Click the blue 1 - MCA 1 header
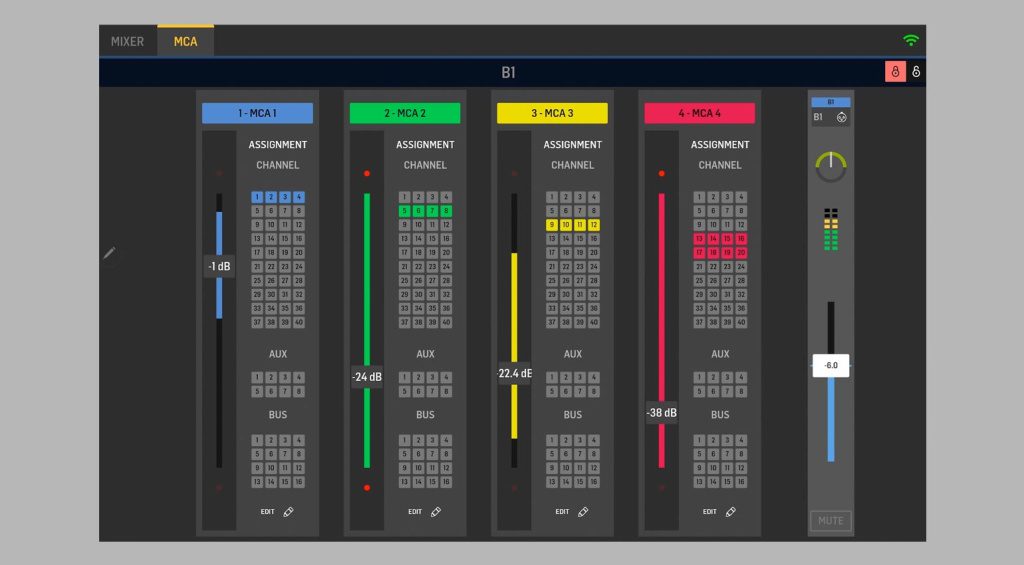Image resolution: width=1024 pixels, height=565 pixels. click(257, 113)
